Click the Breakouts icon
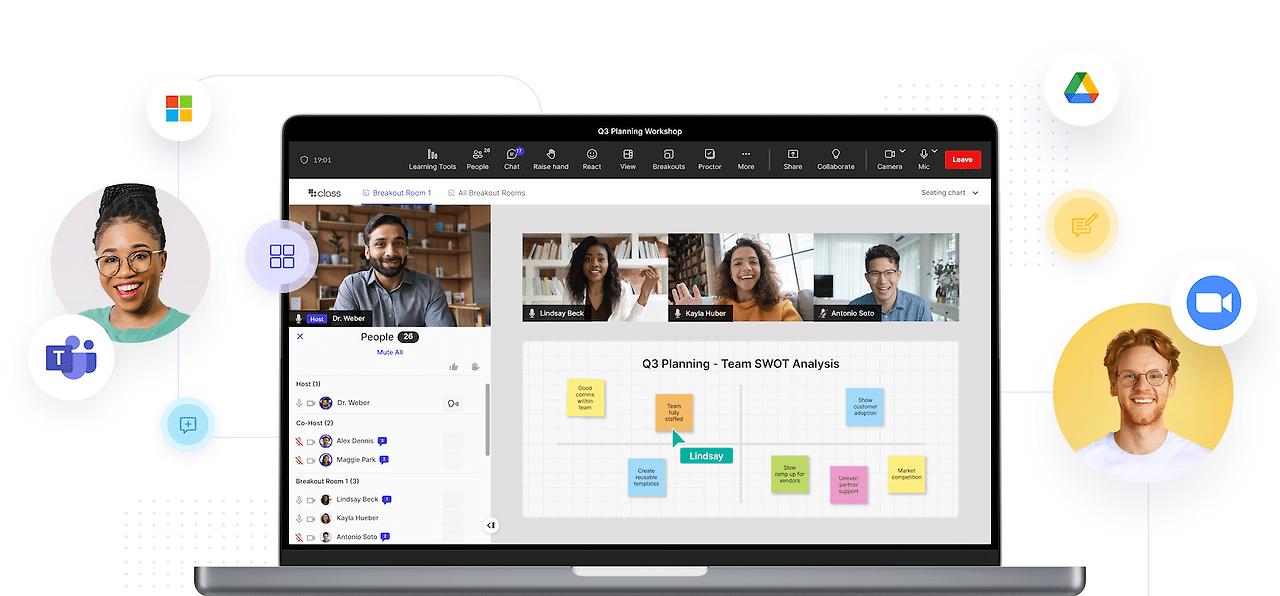Screen dimensions: 1280x596 pos(668,155)
